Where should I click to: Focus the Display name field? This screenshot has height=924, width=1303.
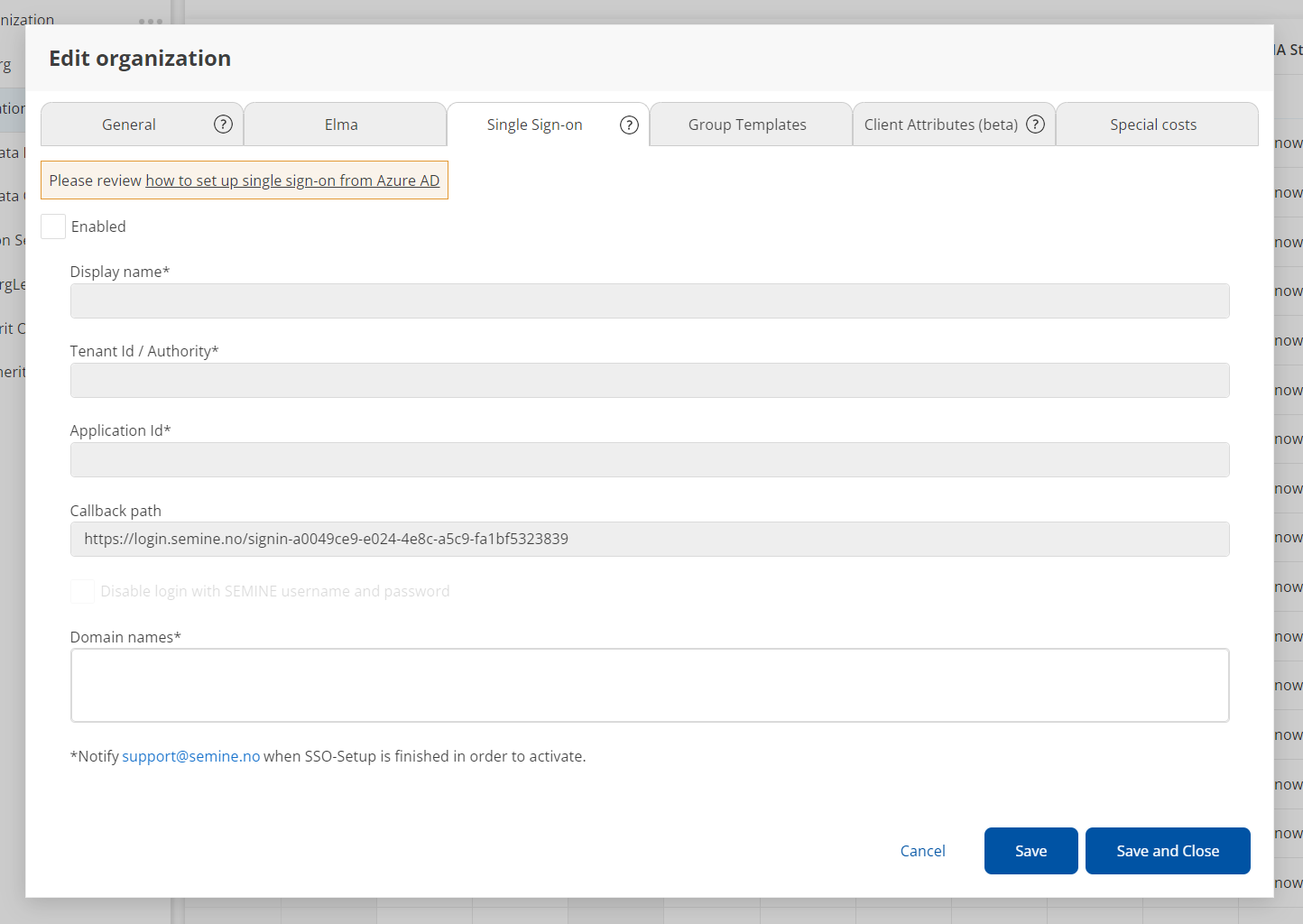(x=650, y=301)
